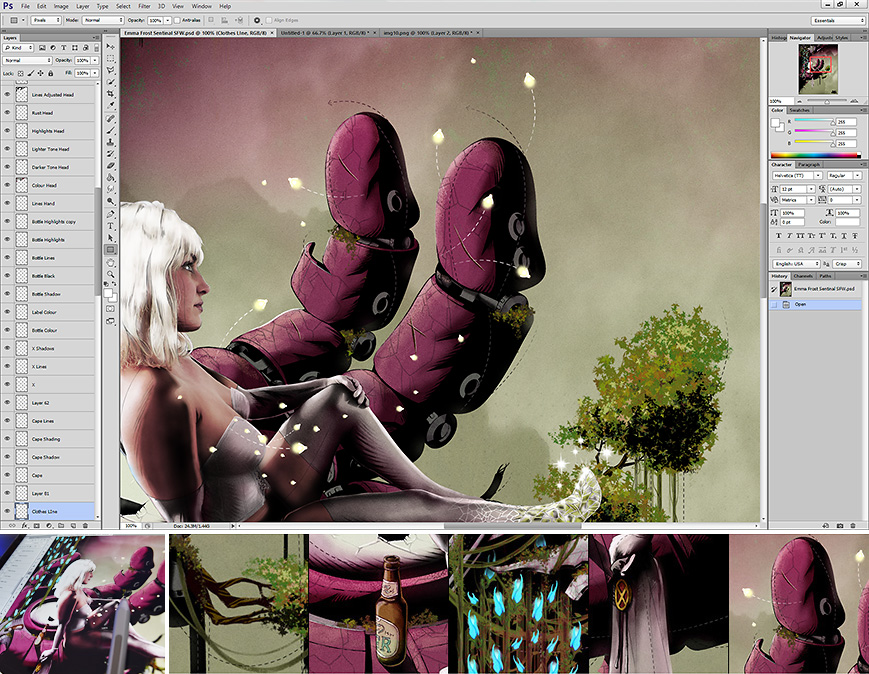Image resolution: width=869 pixels, height=674 pixels.
Task: Select the Quick Selection tool
Action: click(110, 82)
